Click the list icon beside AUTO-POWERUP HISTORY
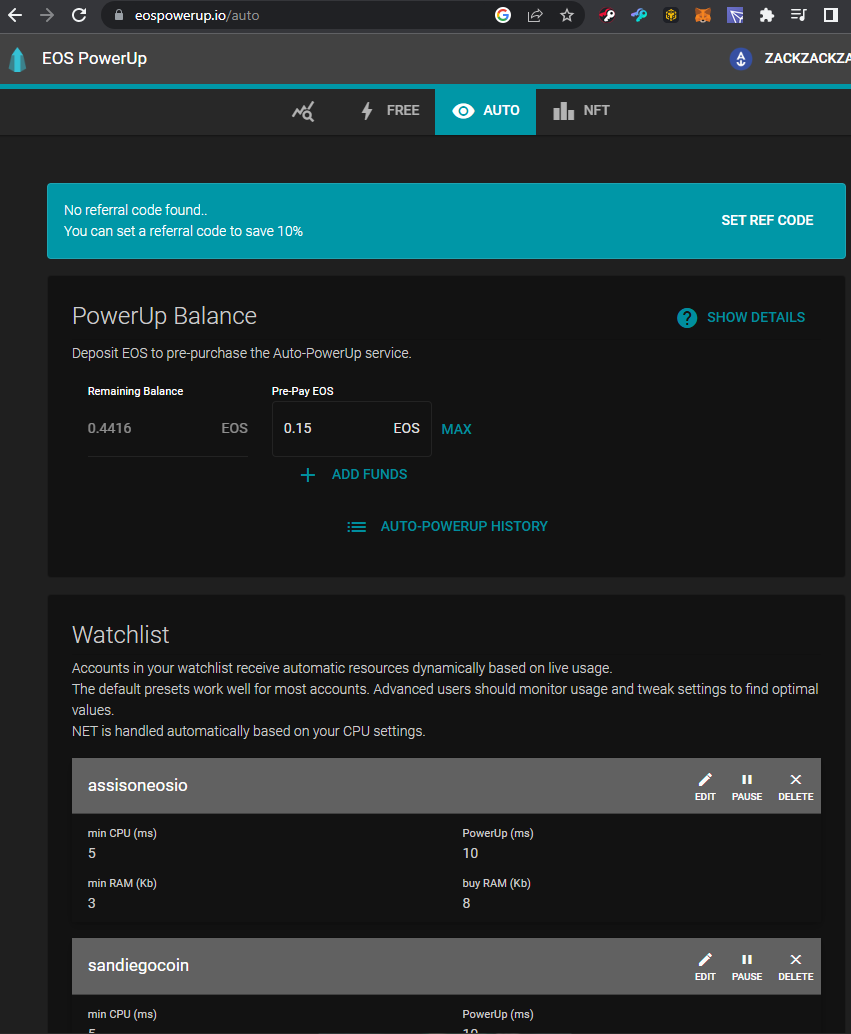The image size is (851, 1034). [357, 527]
